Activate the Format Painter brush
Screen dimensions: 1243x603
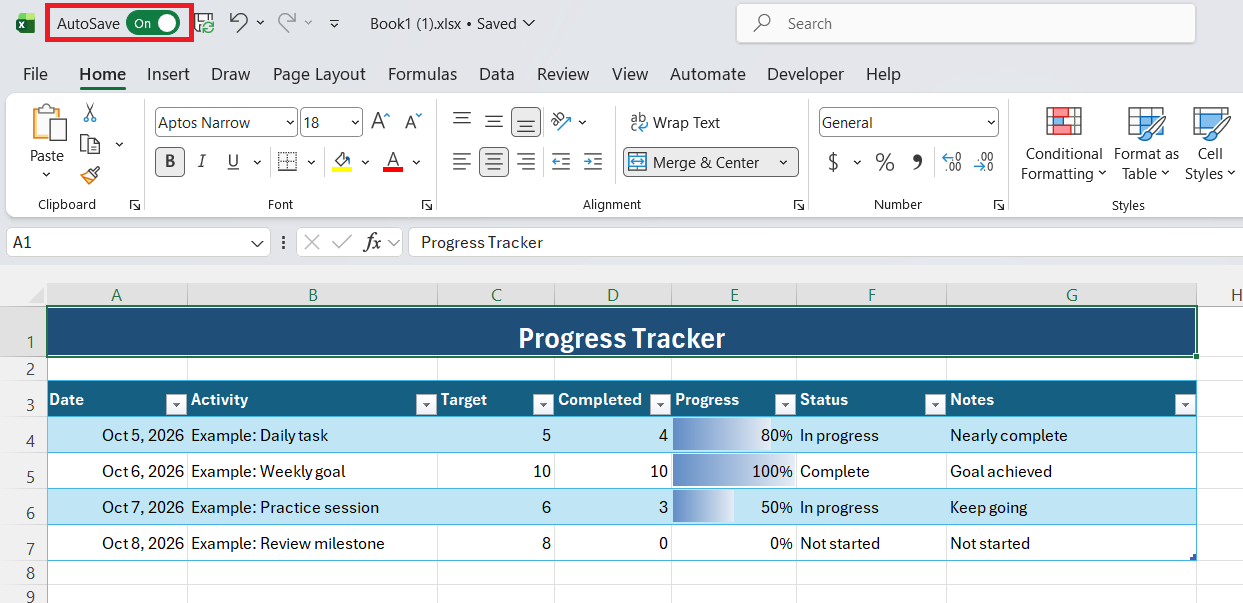[90, 176]
